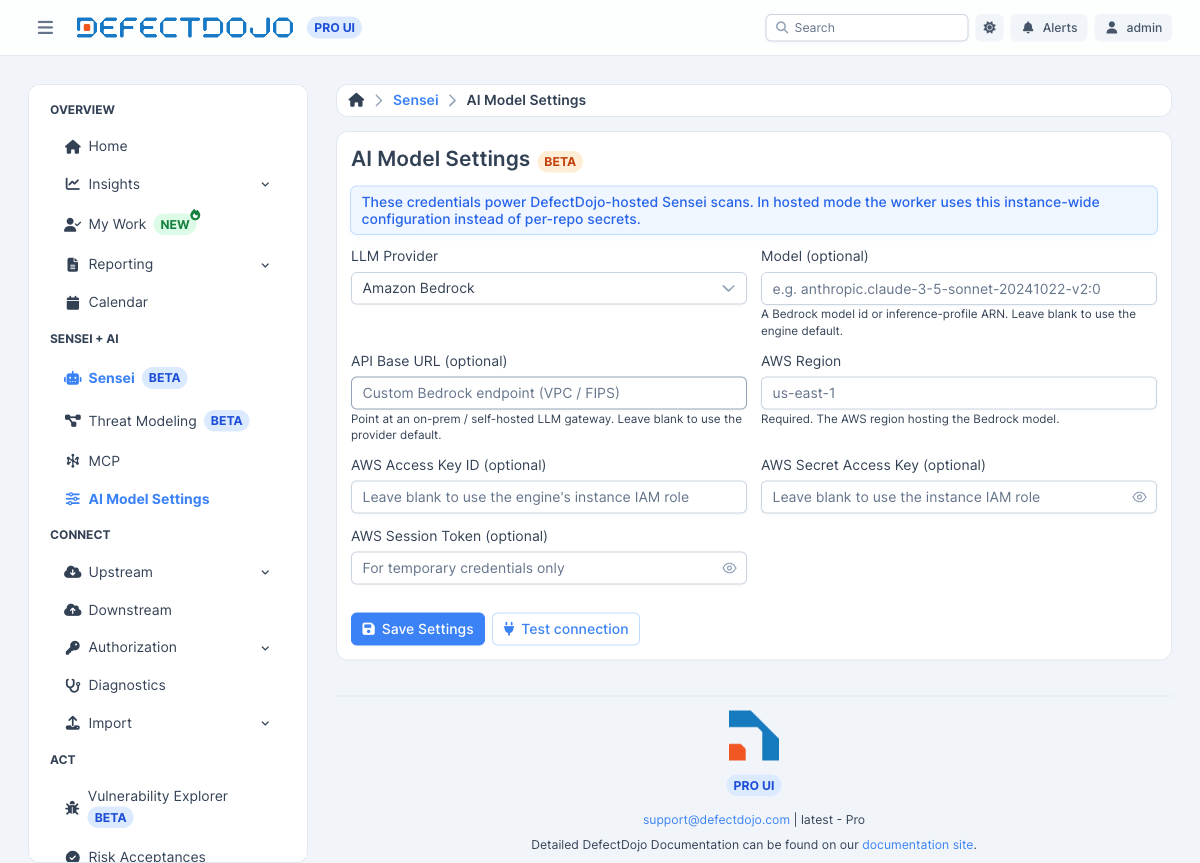This screenshot has height=863, width=1200.
Task: Click the DefectDojo logo in header
Action: (x=185, y=28)
